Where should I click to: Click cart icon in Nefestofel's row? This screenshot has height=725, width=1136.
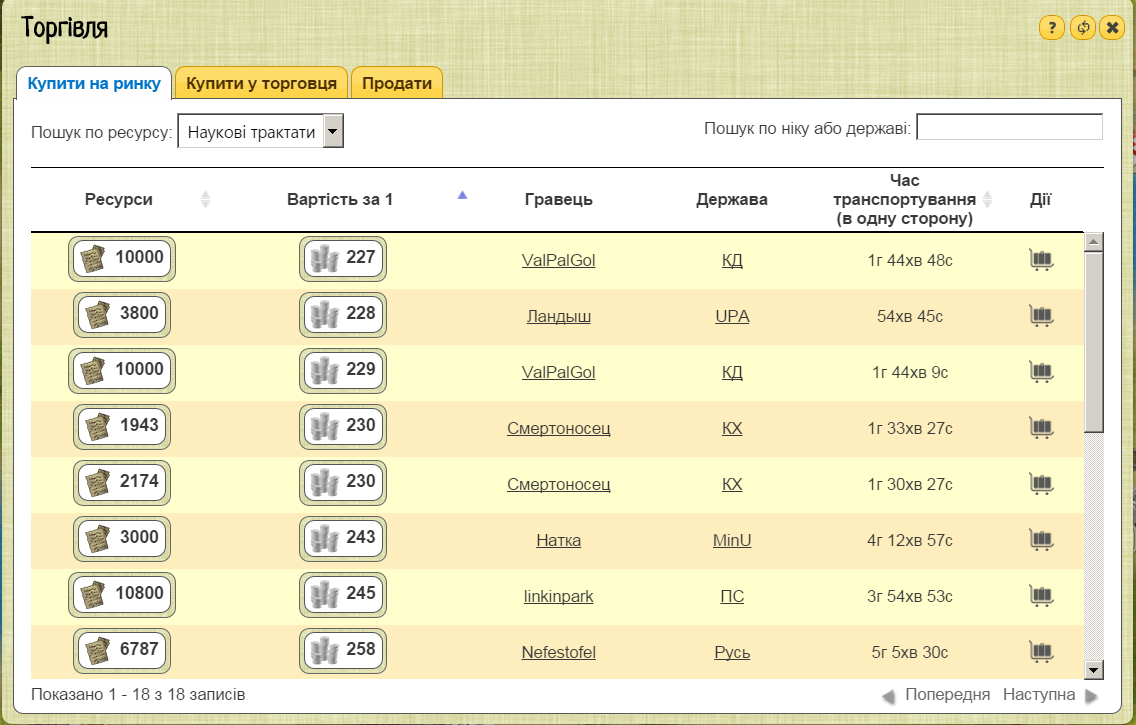[1041, 651]
